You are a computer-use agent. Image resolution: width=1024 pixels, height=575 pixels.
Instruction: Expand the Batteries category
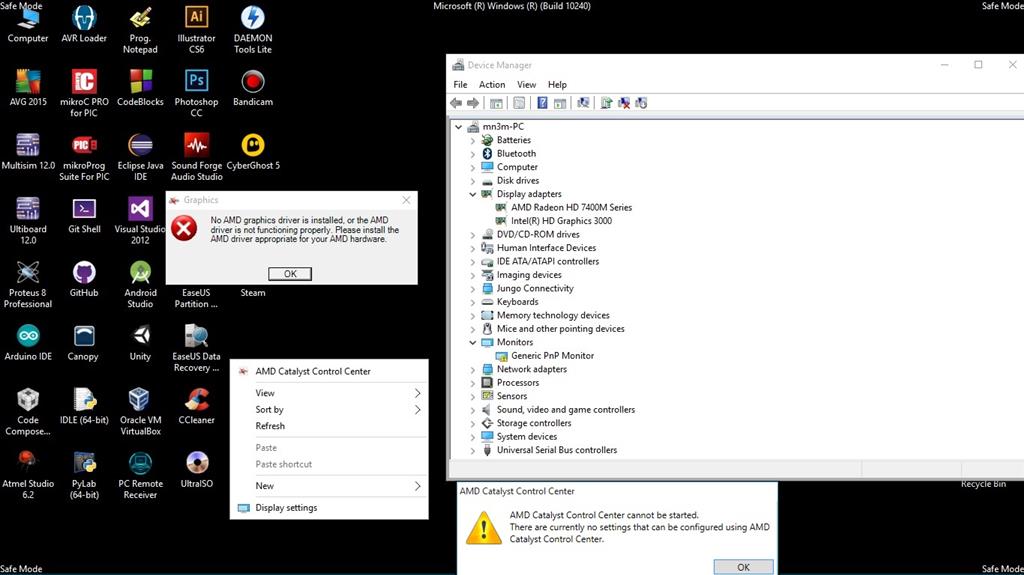pyautogui.click(x=473, y=140)
